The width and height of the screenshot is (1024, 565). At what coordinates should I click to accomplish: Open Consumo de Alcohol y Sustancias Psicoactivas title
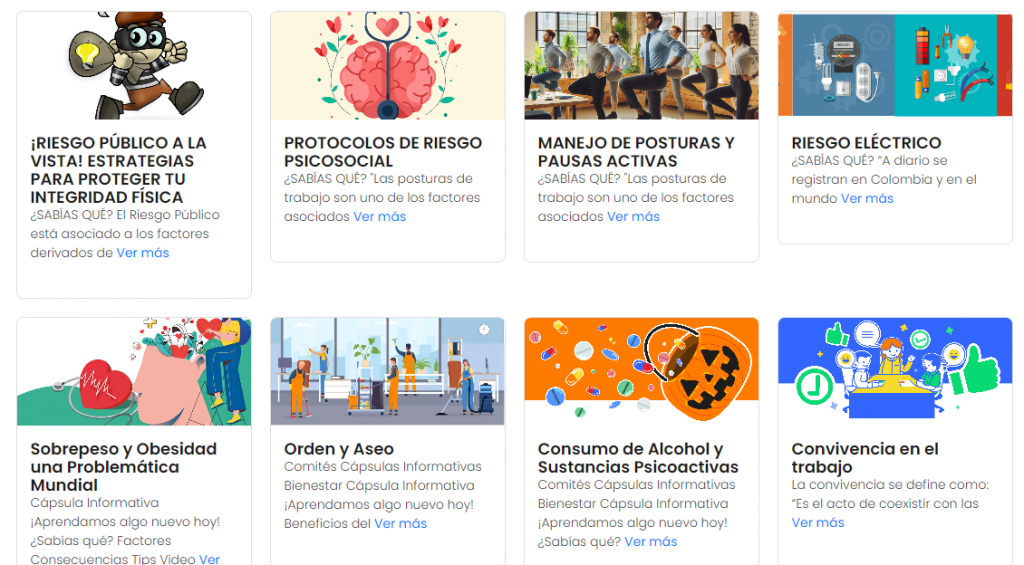point(638,458)
